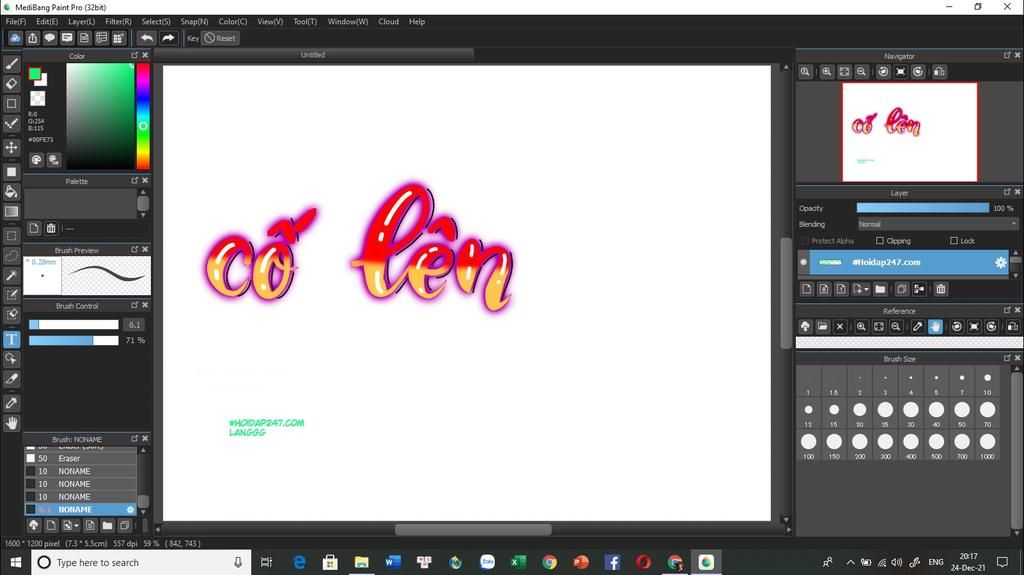Open the Window menu
Image resolution: width=1024 pixels, height=575 pixels.
click(x=347, y=22)
